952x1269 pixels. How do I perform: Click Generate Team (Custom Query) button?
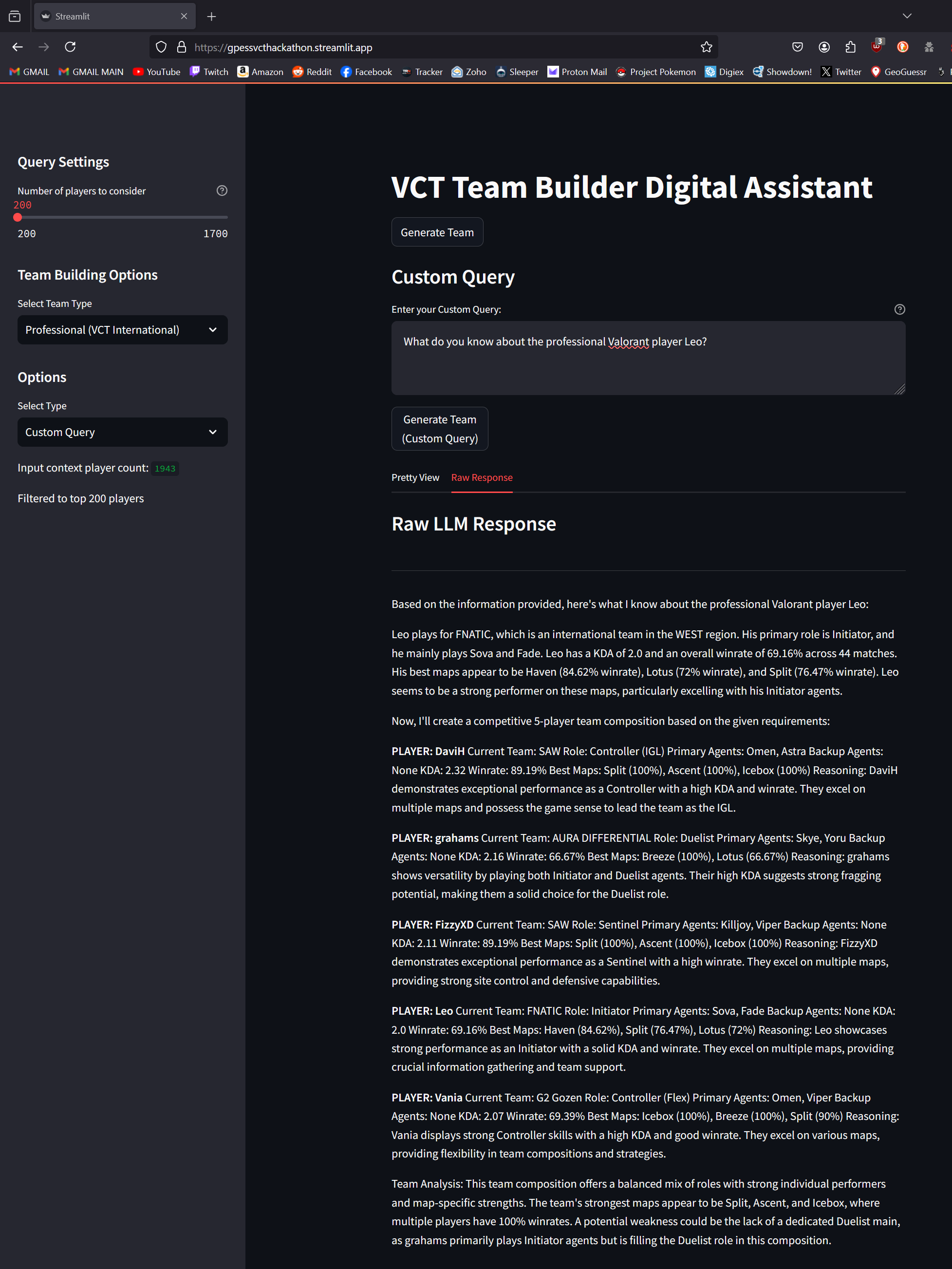click(x=439, y=429)
